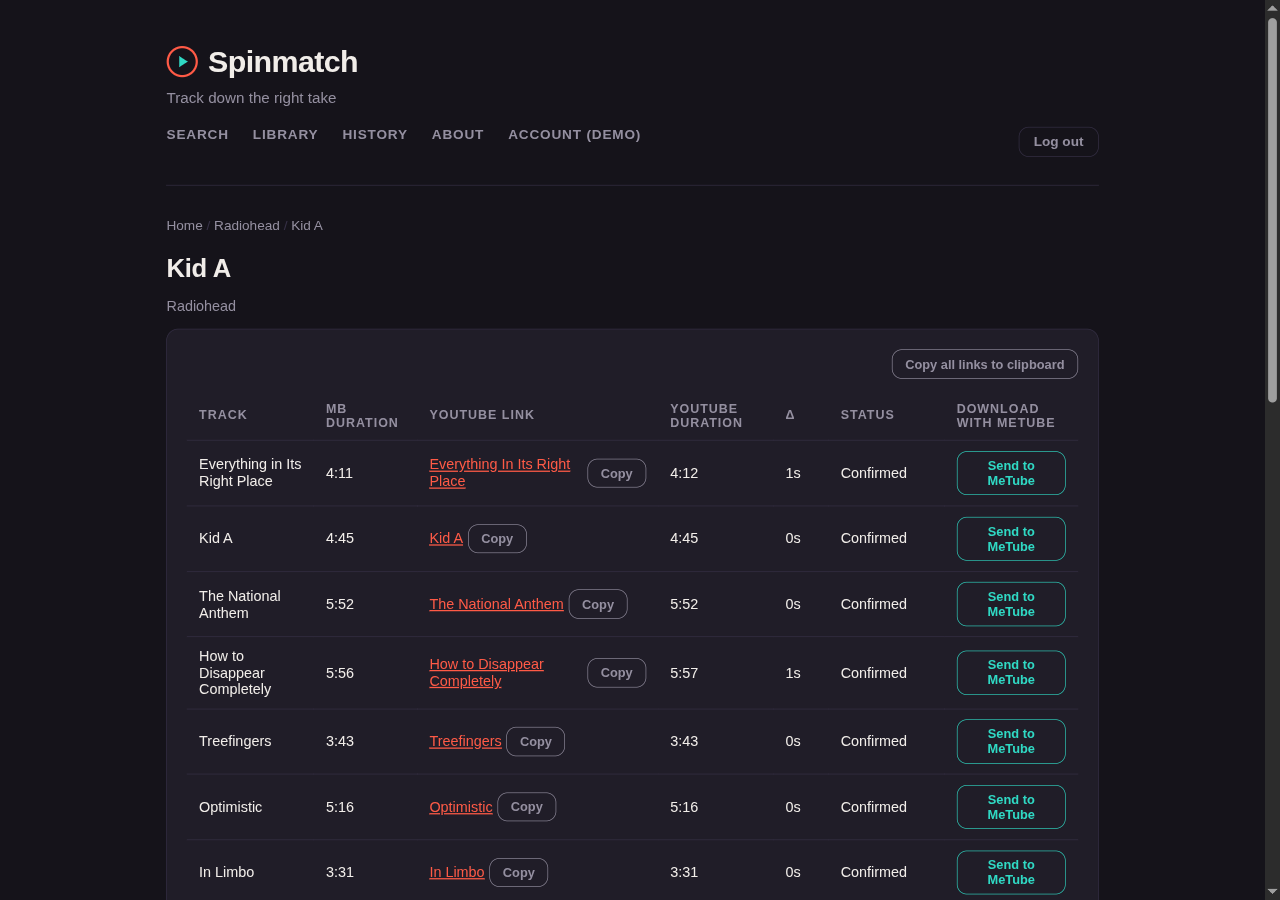The height and width of the screenshot is (900, 1280).
Task: Open Everything In Its Right Place YouTube link
Action: (500, 473)
